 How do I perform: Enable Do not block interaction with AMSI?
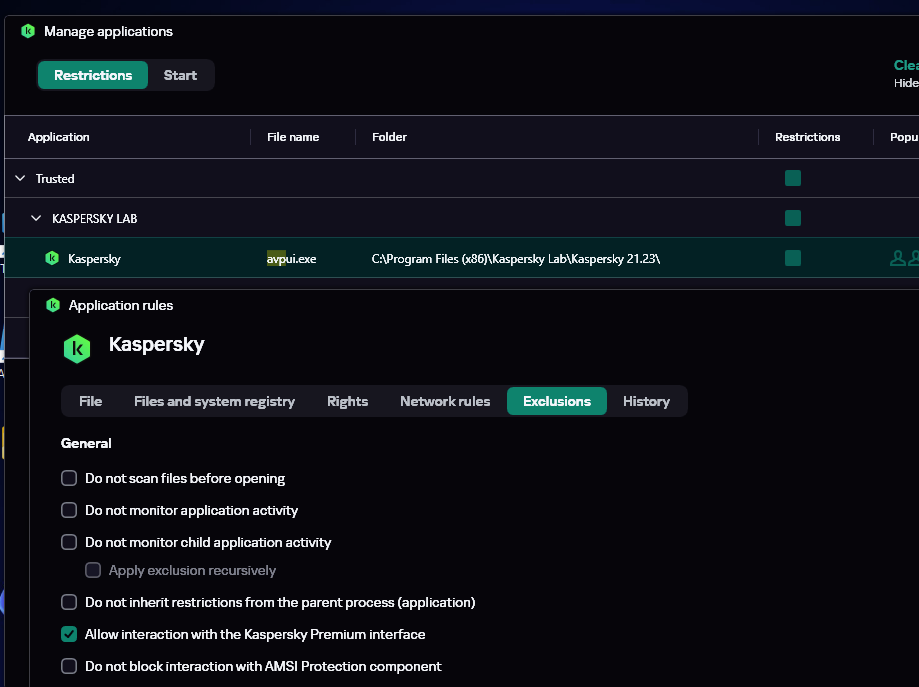(69, 667)
